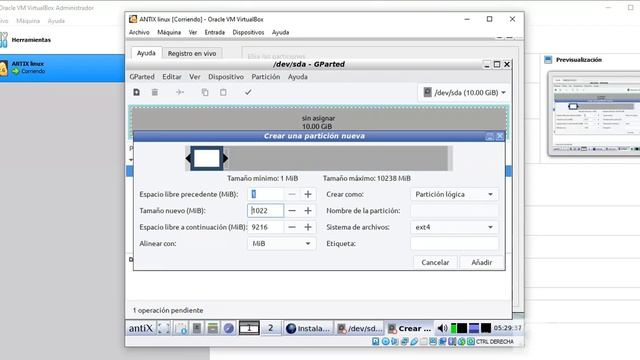
Task: Click the VirtualBox cube icon in VM title bar
Action: pyautogui.click(x=133, y=19)
